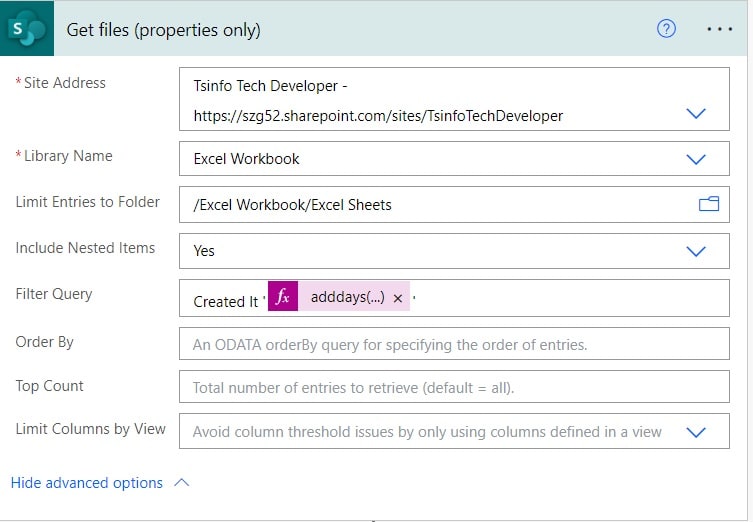Viewport: 753px width, 522px height.
Task: Click the Top Count input field
Action: 454,387
